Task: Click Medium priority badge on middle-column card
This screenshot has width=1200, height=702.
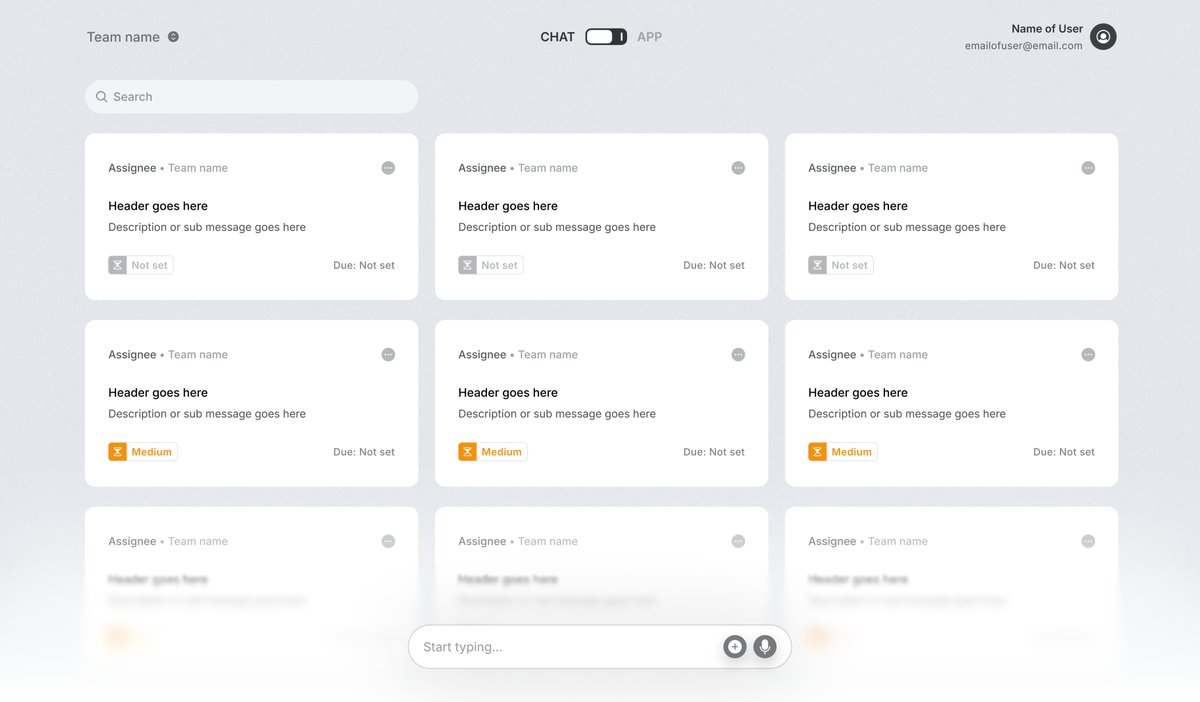Action: (x=493, y=452)
